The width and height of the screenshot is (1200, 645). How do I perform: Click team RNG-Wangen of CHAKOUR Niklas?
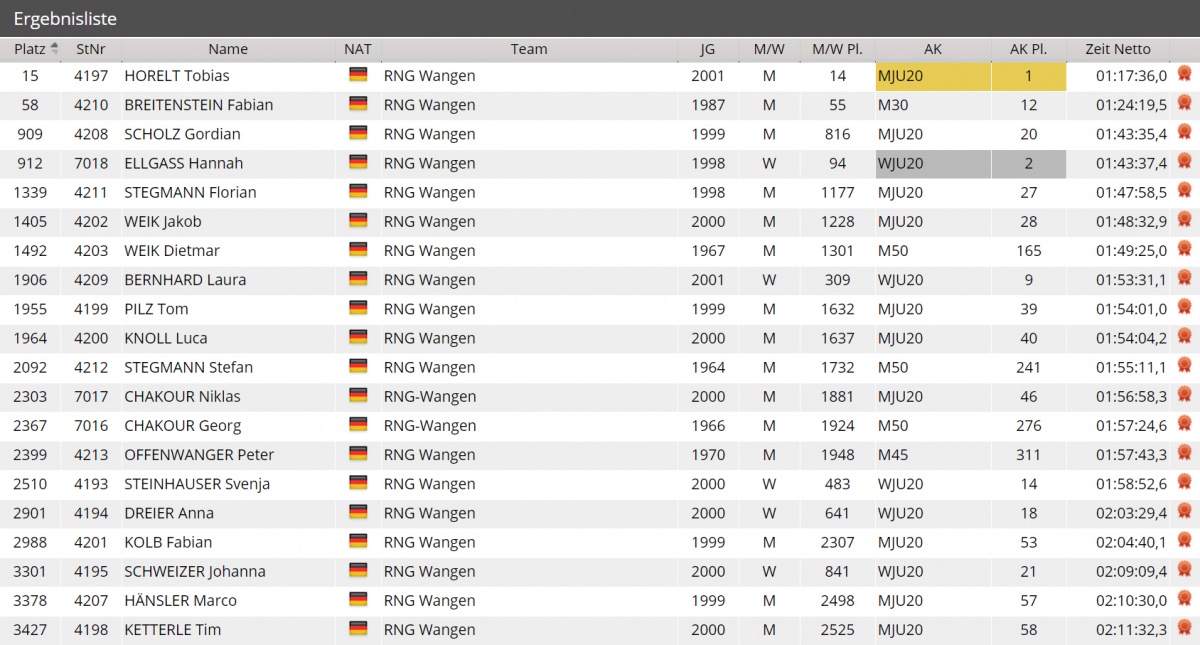430,397
